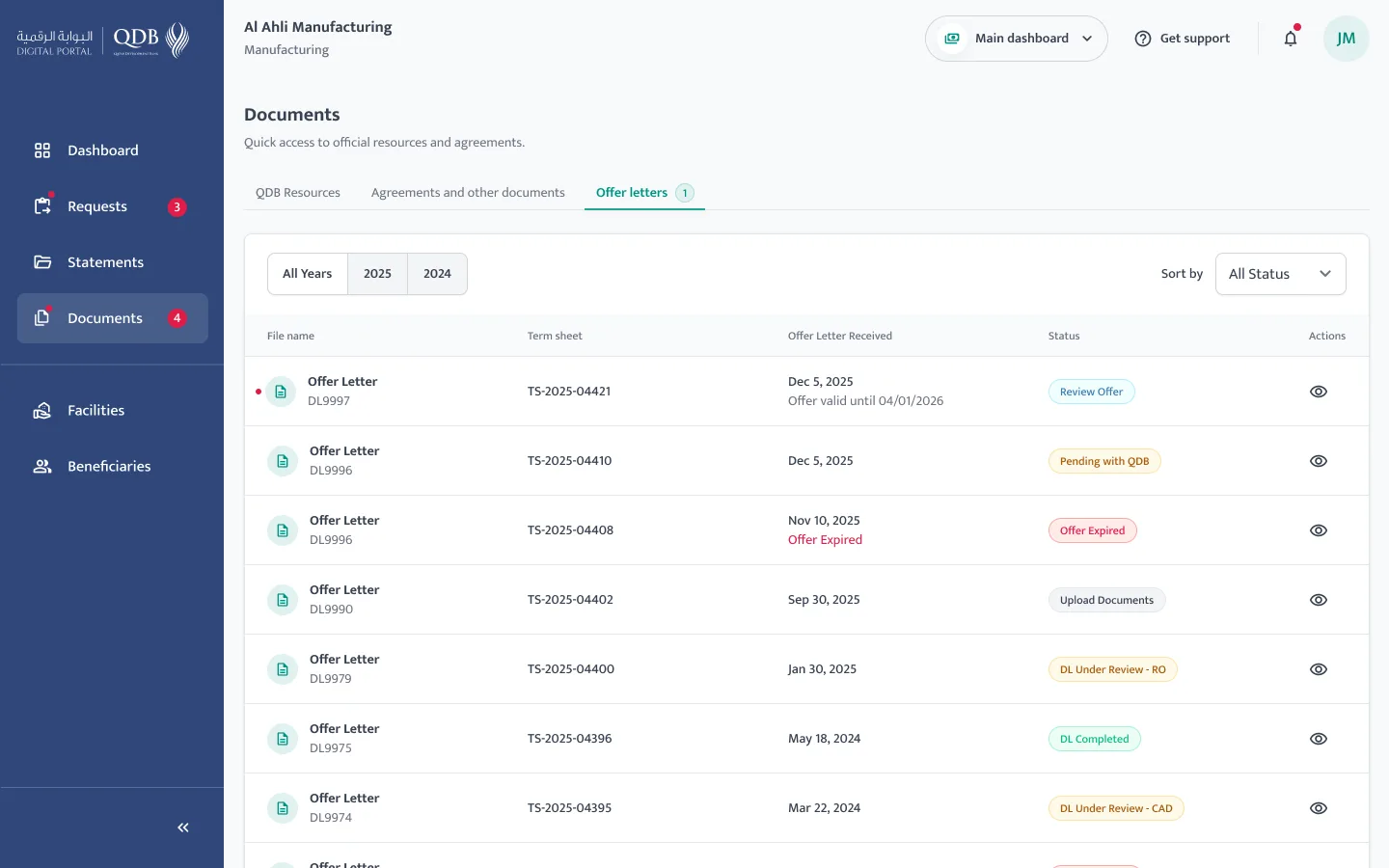Select the Offer letters tab
This screenshot has height=868, width=1389.
point(644,193)
